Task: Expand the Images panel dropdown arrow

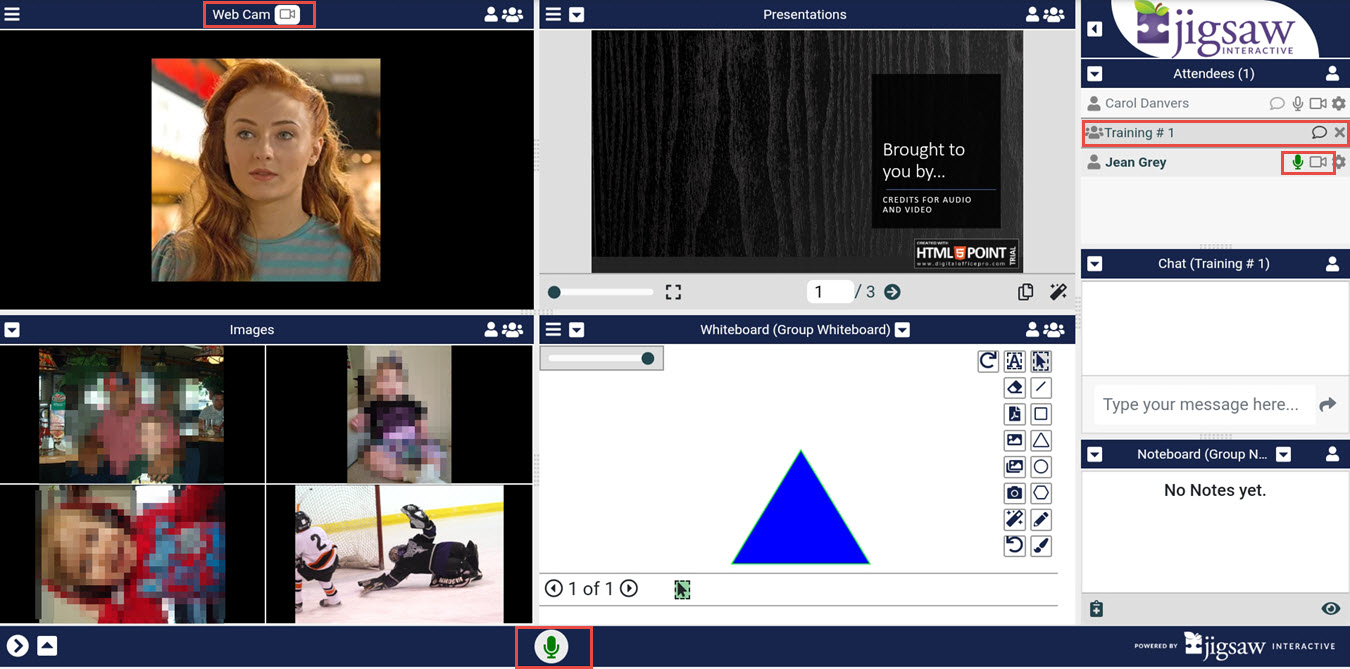Action: click(12, 330)
